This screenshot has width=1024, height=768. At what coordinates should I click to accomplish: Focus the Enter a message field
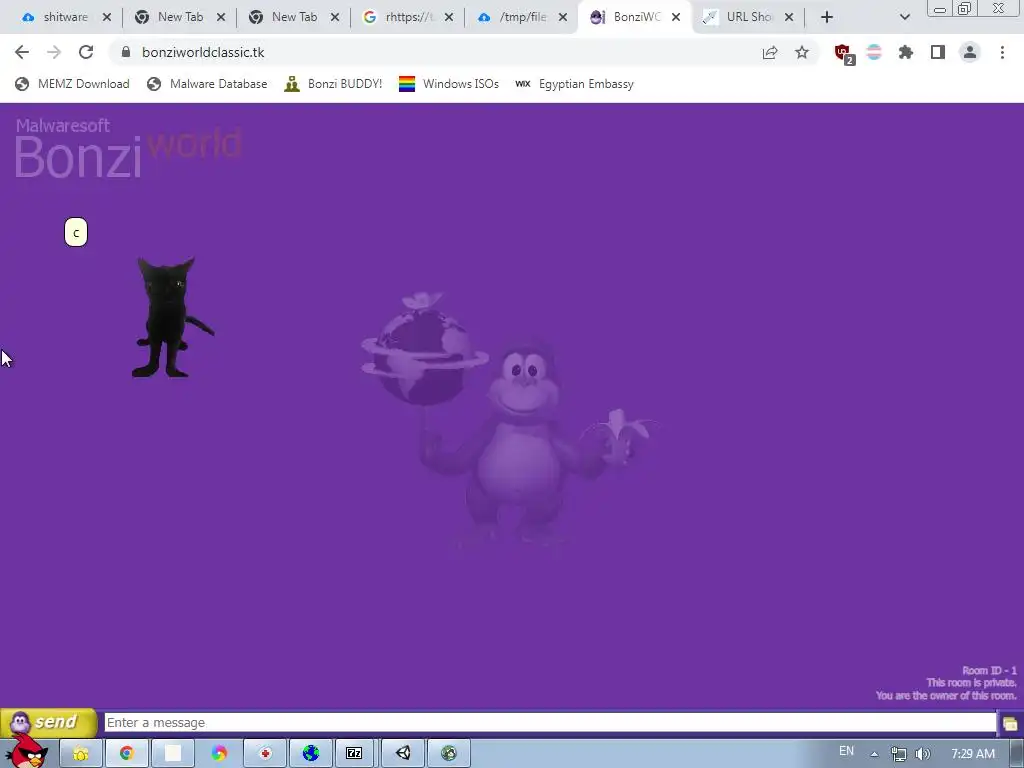(550, 722)
